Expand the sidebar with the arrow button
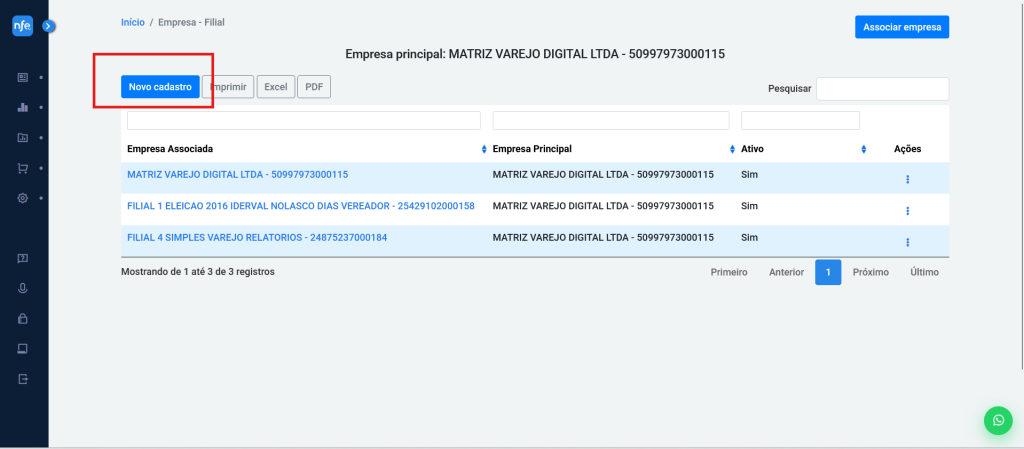 (x=48, y=26)
